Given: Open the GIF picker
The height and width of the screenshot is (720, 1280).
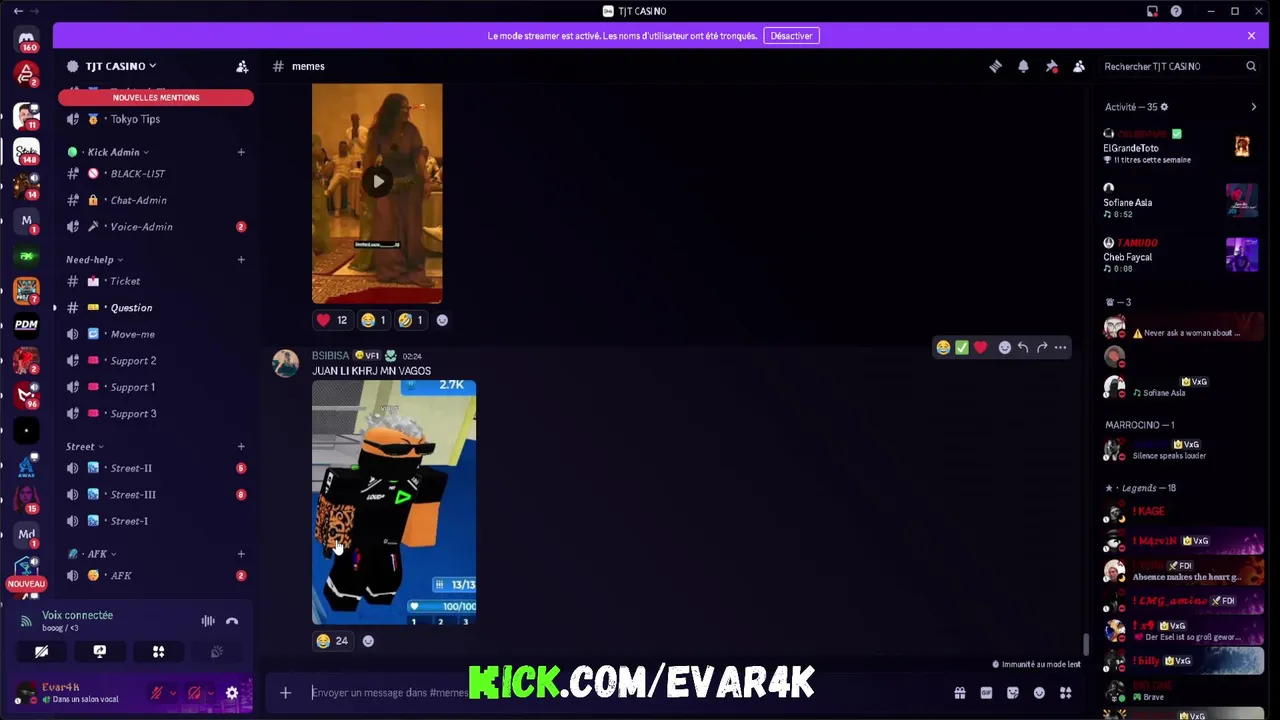Looking at the screenshot, I should (x=986, y=693).
